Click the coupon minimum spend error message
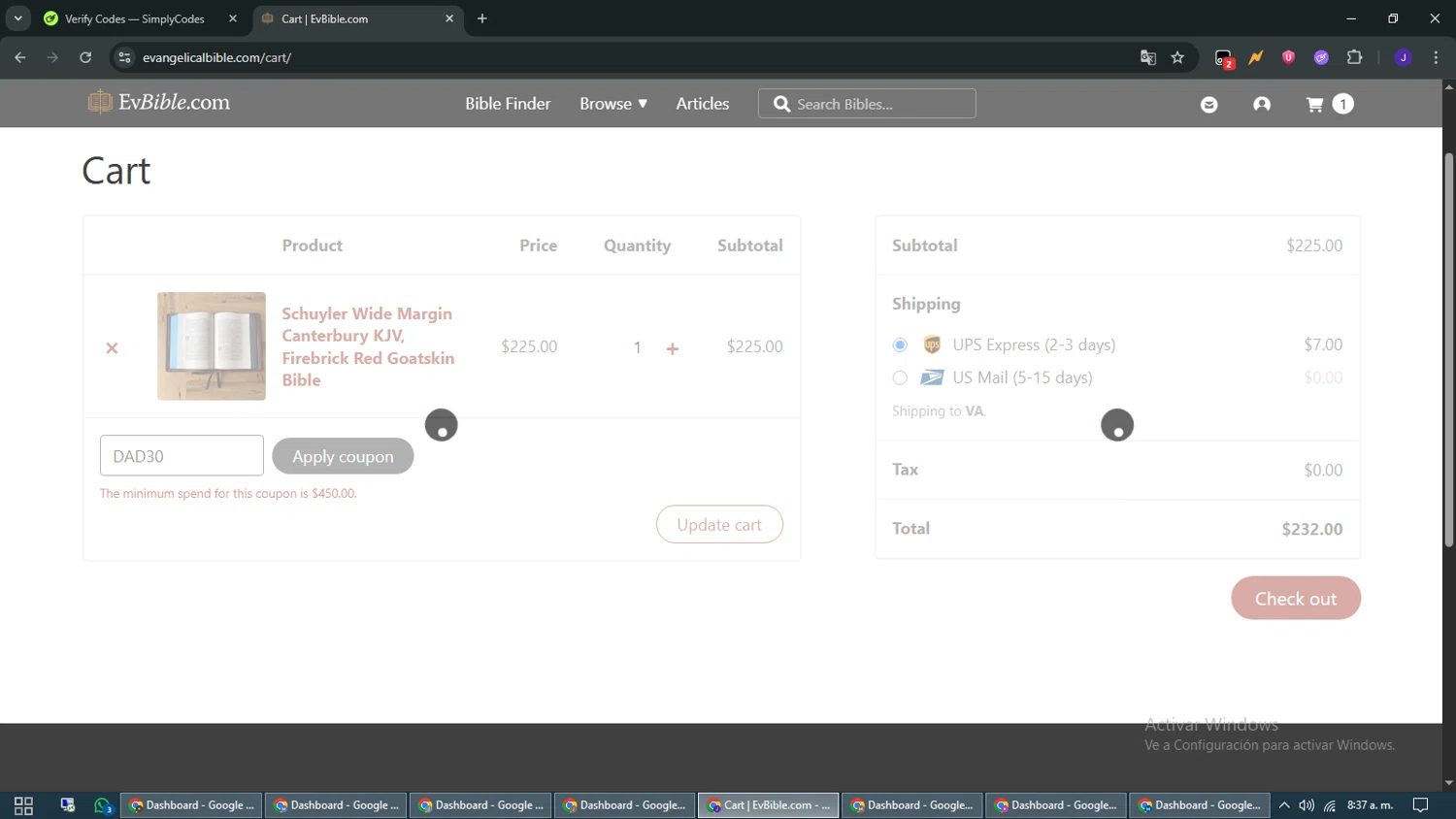Screen dimensions: 1456x819 point(228,494)
